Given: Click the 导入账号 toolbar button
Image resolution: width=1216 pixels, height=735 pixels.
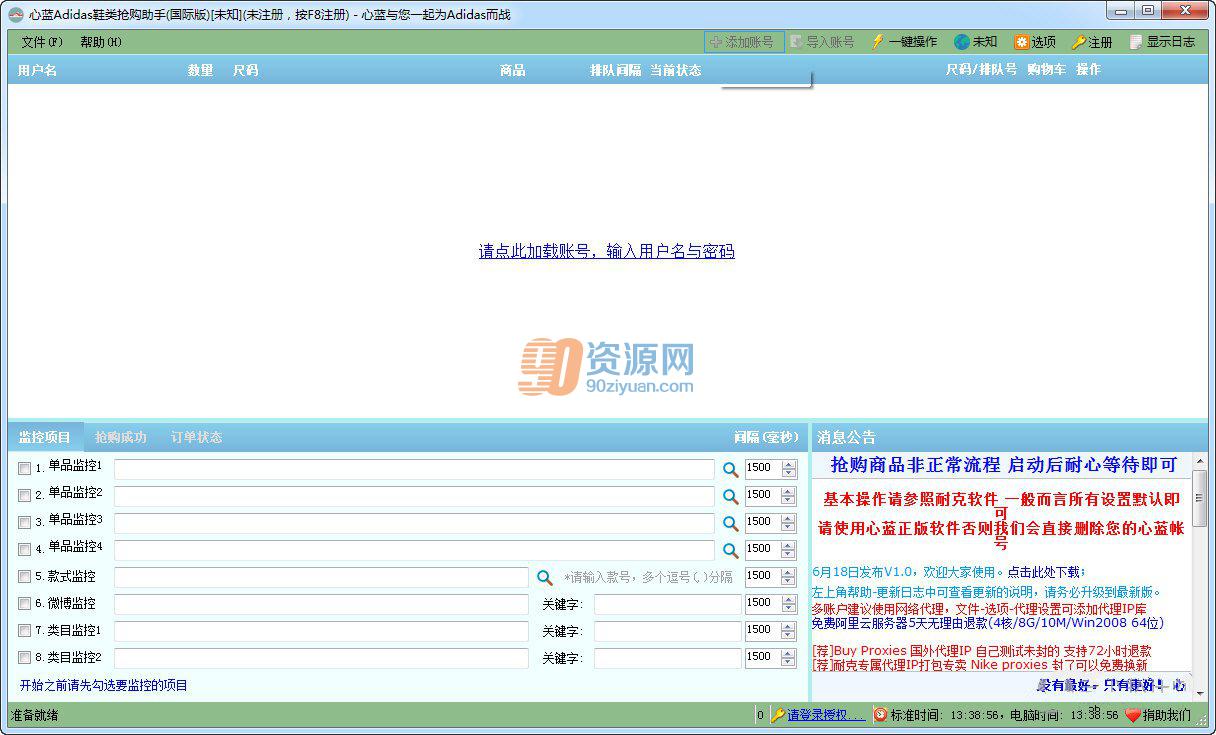Looking at the screenshot, I should click(822, 42).
